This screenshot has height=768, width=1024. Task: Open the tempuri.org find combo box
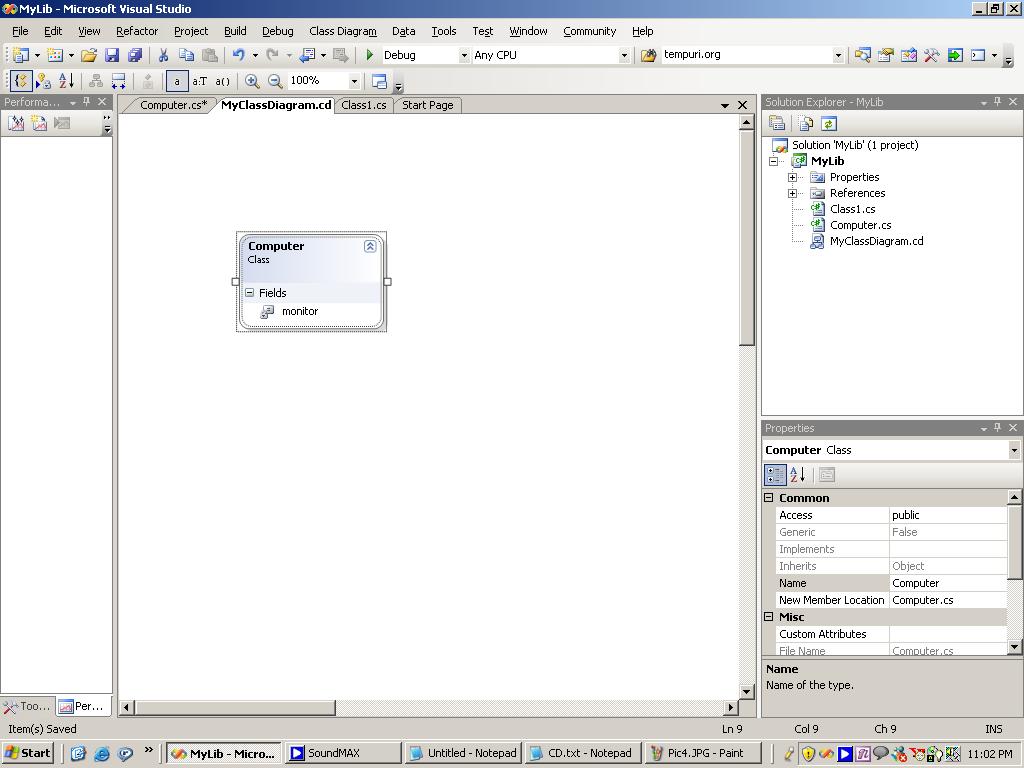pos(838,56)
